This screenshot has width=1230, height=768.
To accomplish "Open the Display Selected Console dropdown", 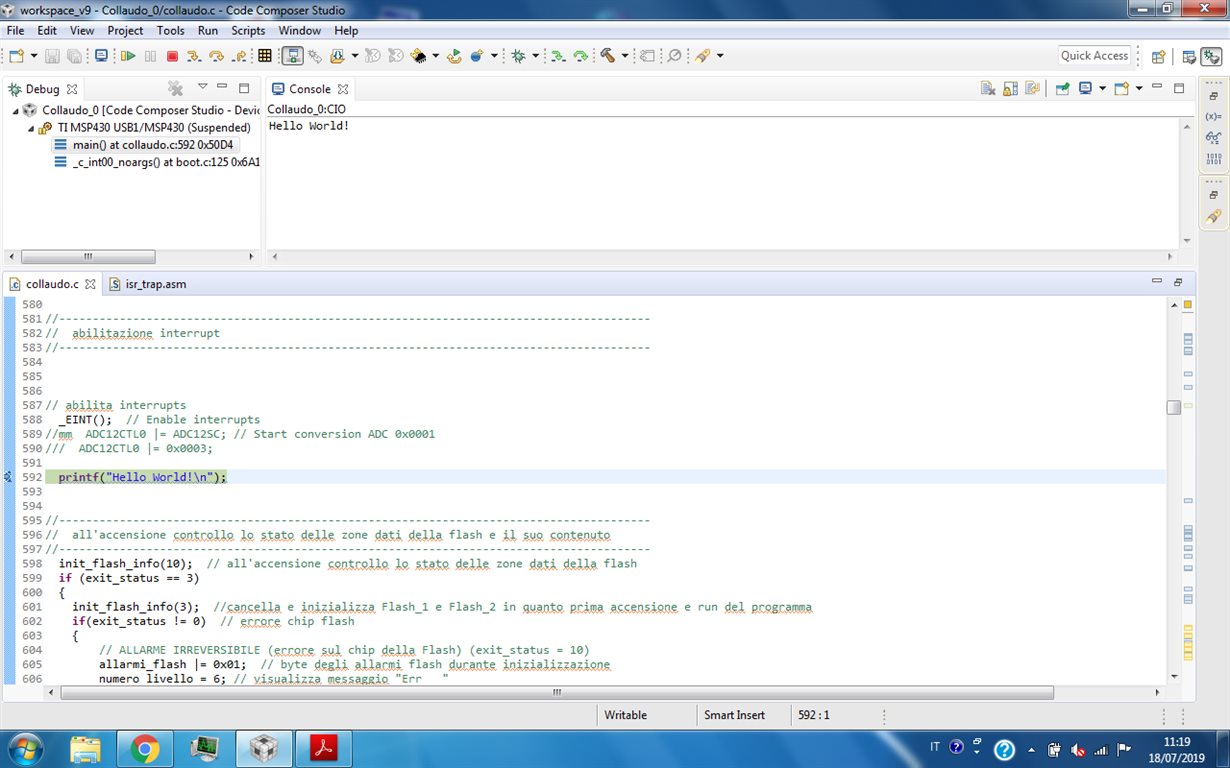I will point(1102,88).
